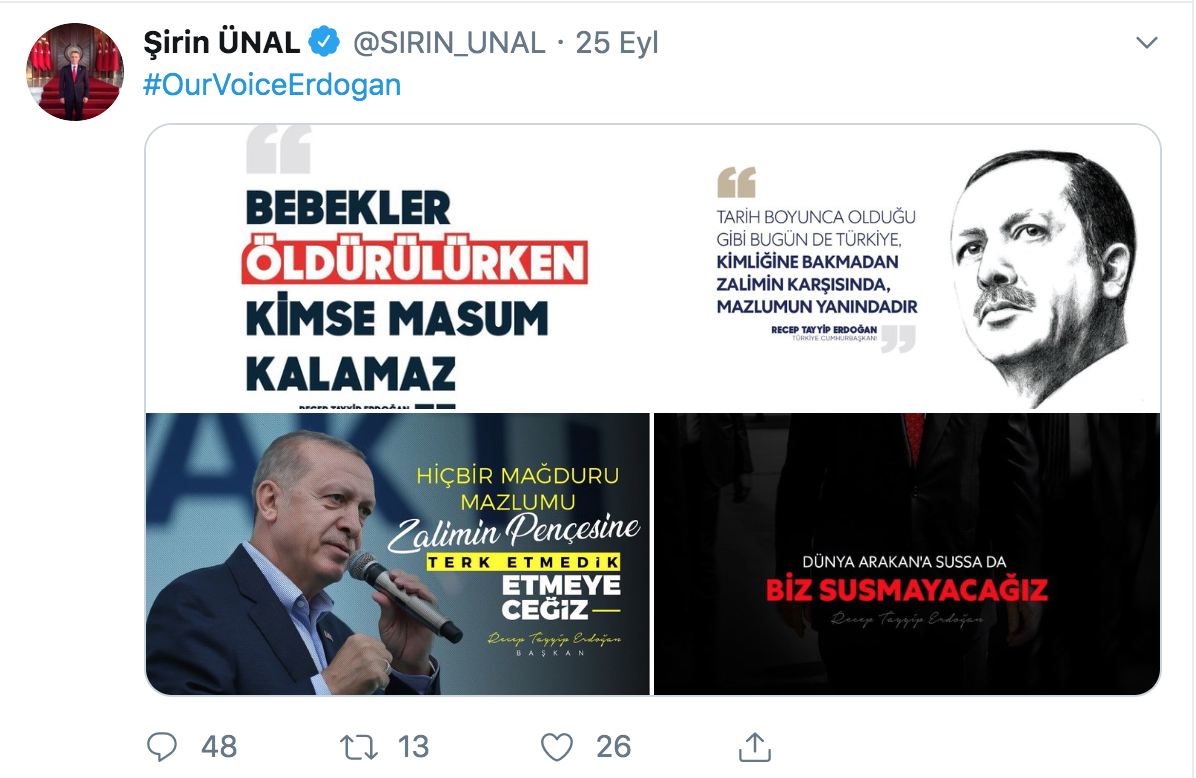This screenshot has height=778, width=1196.
Task: Select the display name Şirin ÜNAL
Action: [x=222, y=43]
